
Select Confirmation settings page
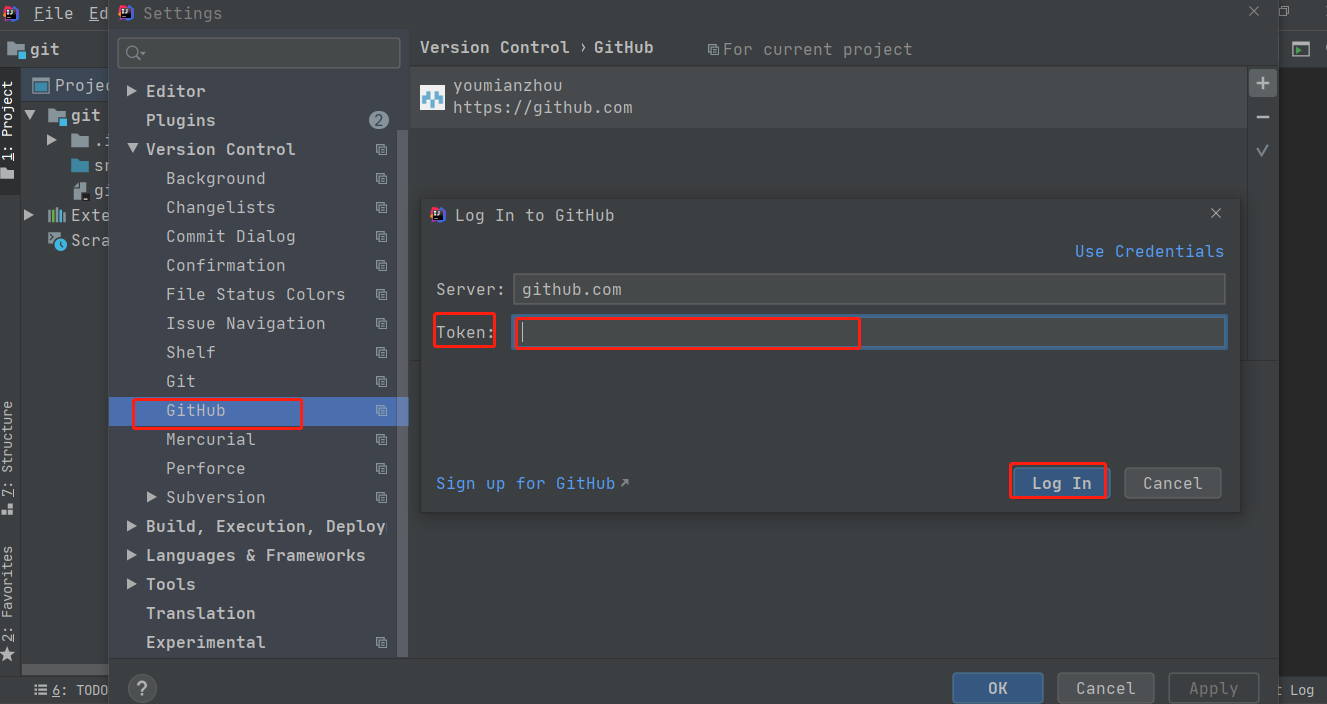click(226, 265)
